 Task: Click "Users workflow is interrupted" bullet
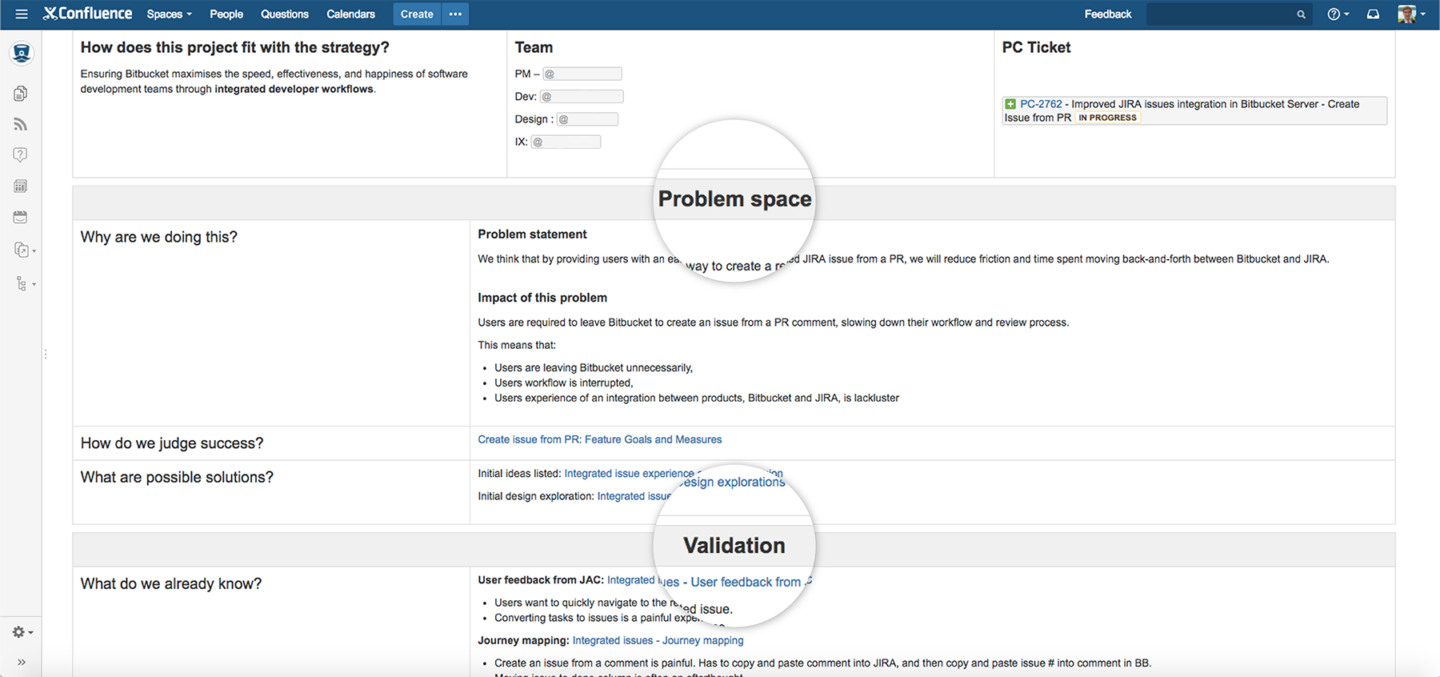point(564,383)
